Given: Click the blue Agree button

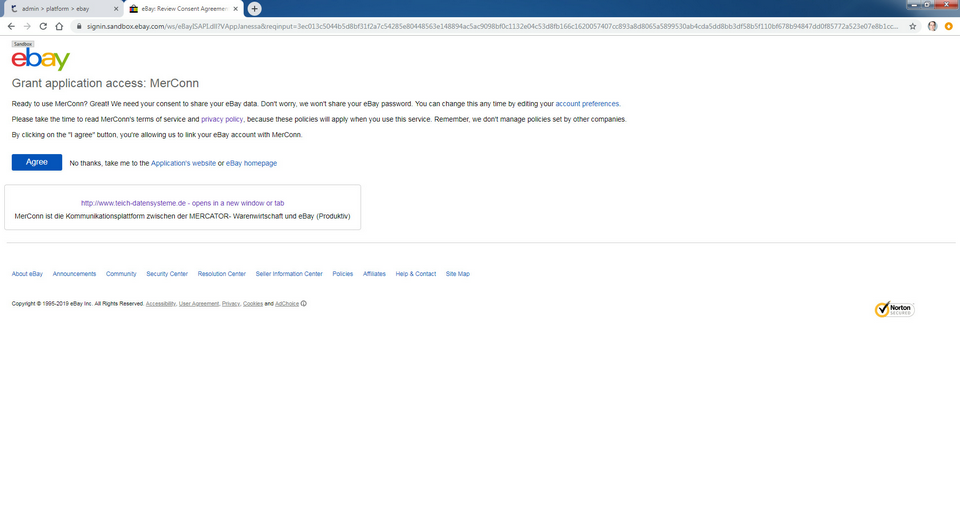Looking at the screenshot, I should pos(37,162).
